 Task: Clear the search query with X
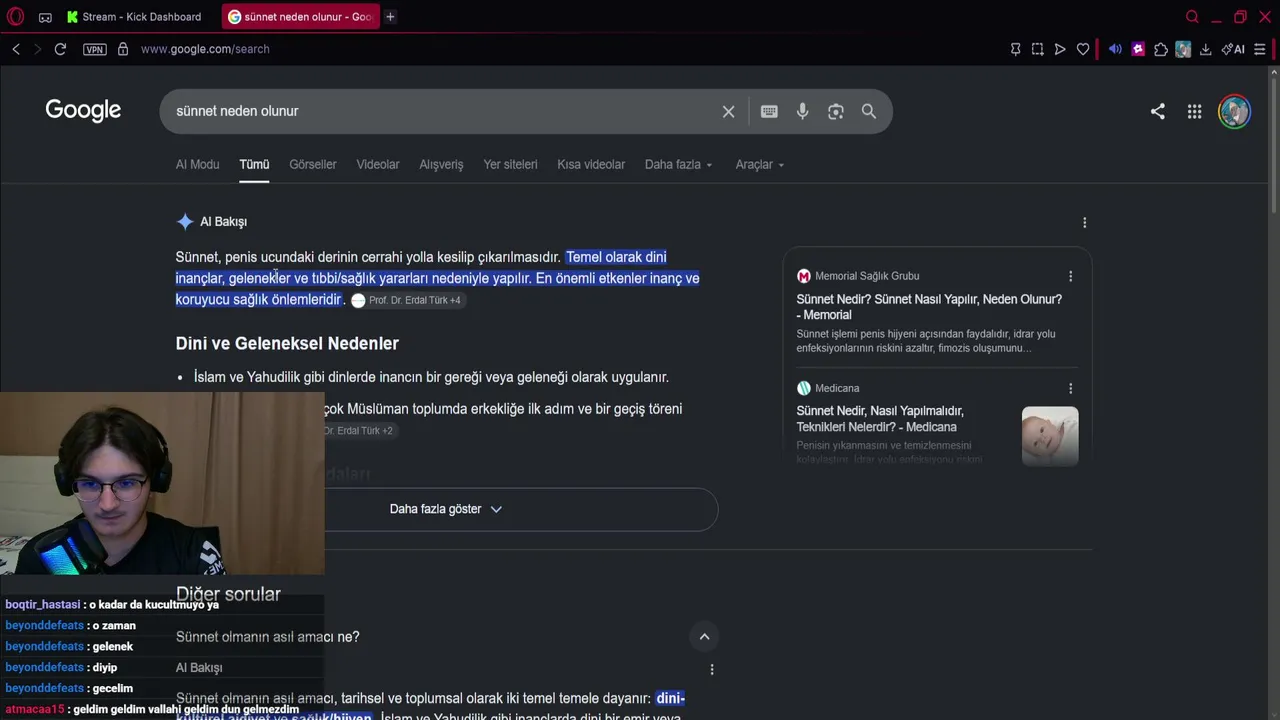point(728,111)
